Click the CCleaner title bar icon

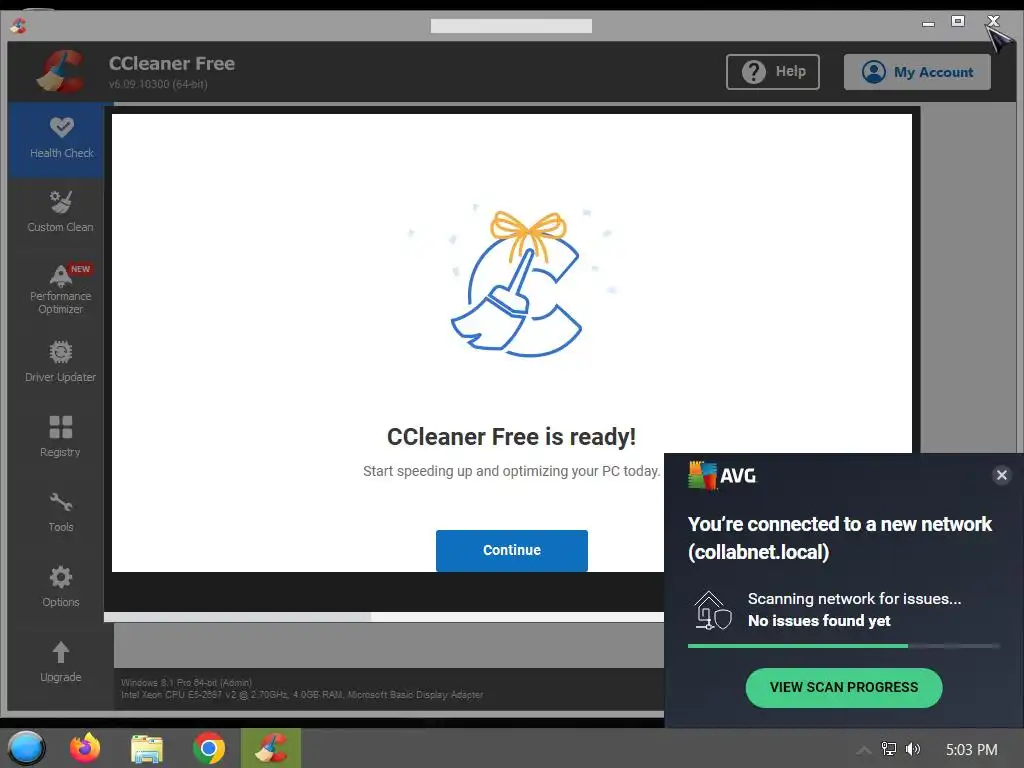(18, 25)
